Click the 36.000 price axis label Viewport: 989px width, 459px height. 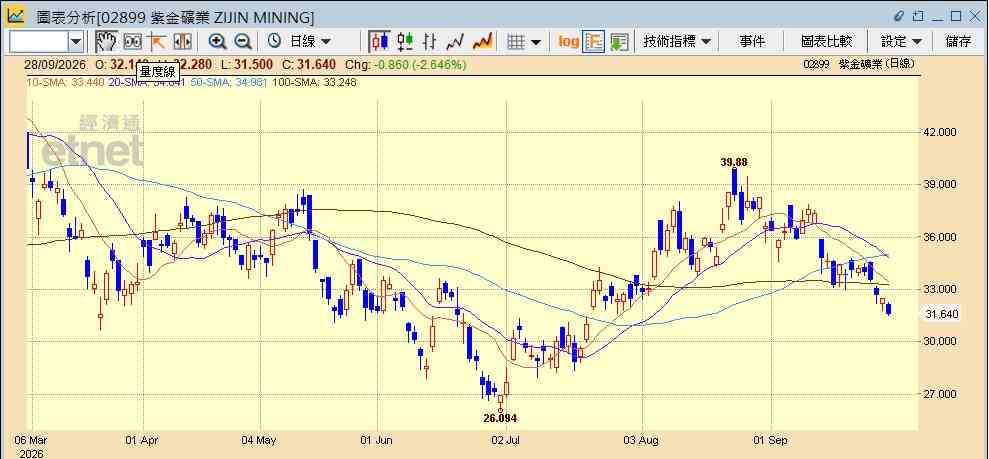pyautogui.click(x=940, y=237)
